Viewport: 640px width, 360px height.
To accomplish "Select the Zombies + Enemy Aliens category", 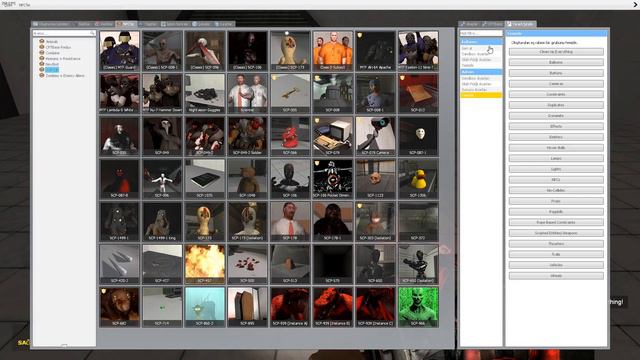I will 64,76.
